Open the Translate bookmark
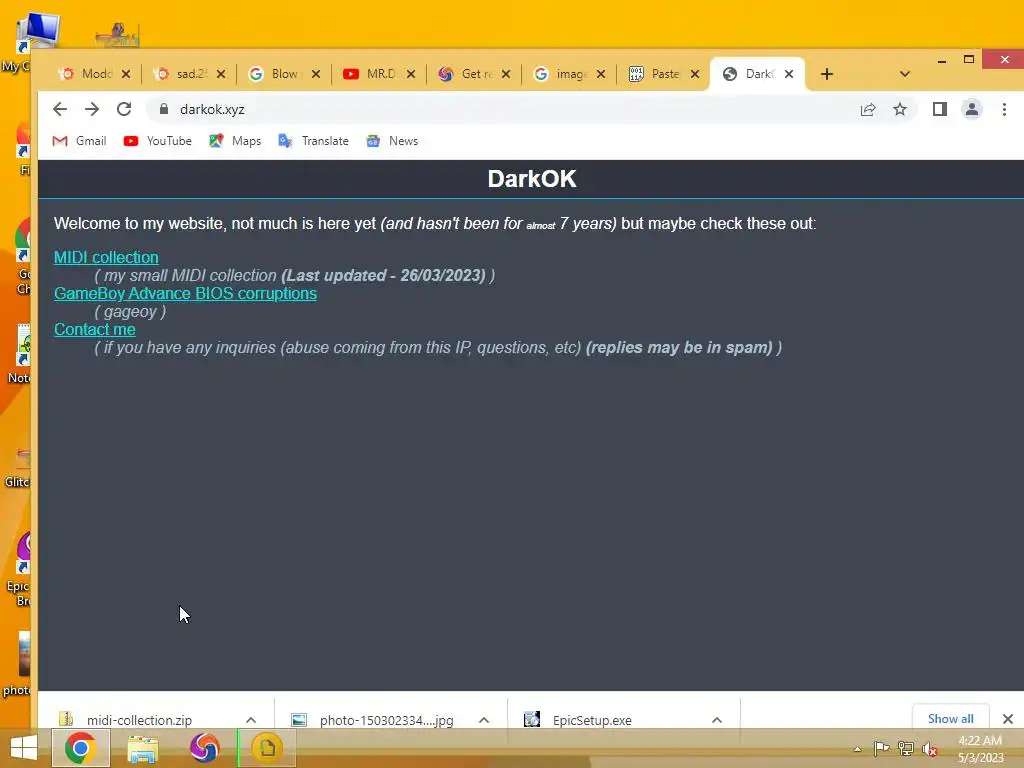 (313, 141)
